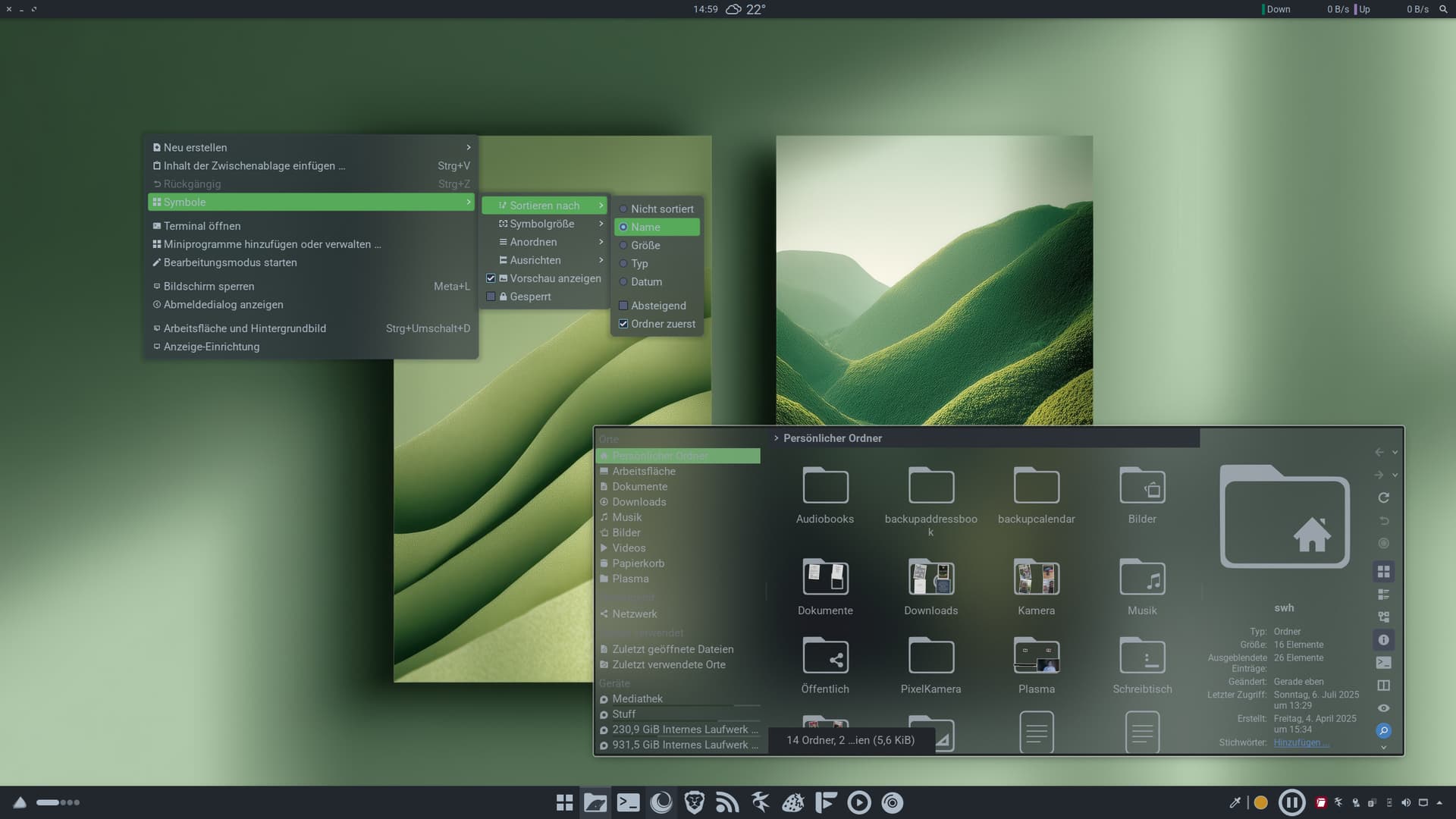Choose Bildschirm sperren menu entry
This screenshot has height=819, width=1456.
pyautogui.click(x=209, y=286)
